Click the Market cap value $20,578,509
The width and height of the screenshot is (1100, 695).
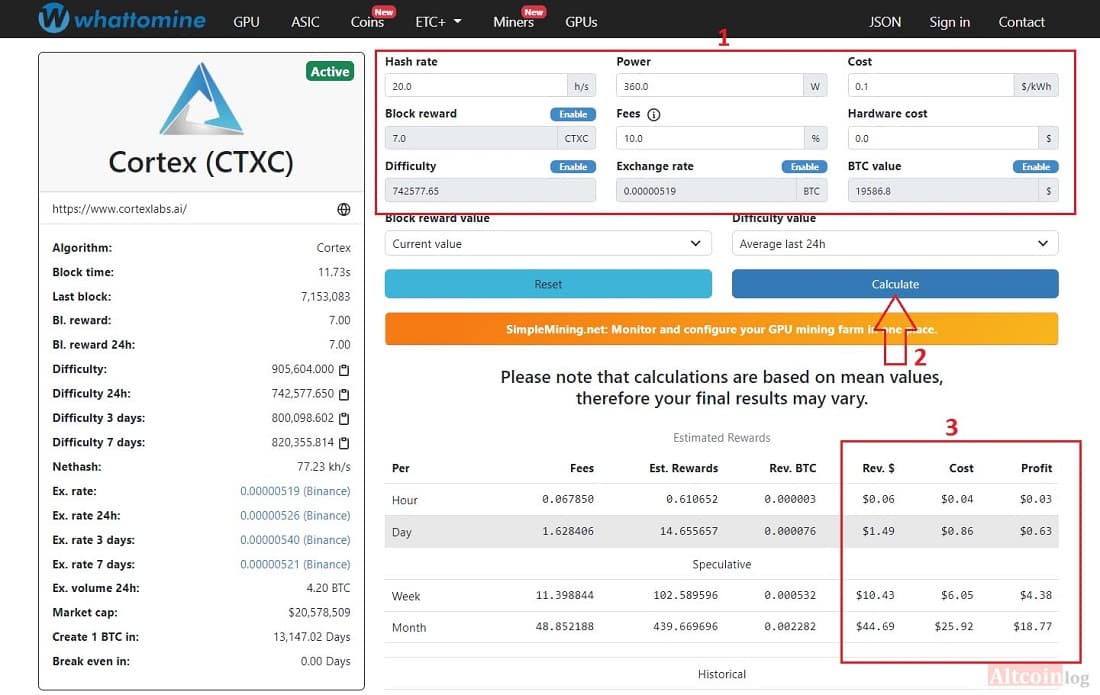click(319, 612)
